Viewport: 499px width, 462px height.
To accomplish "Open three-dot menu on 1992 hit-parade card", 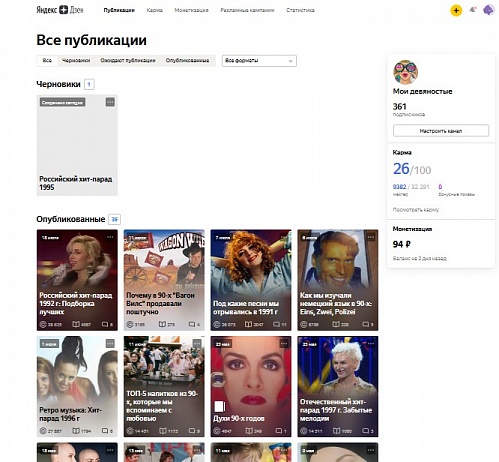I will pyautogui.click(x=110, y=237).
